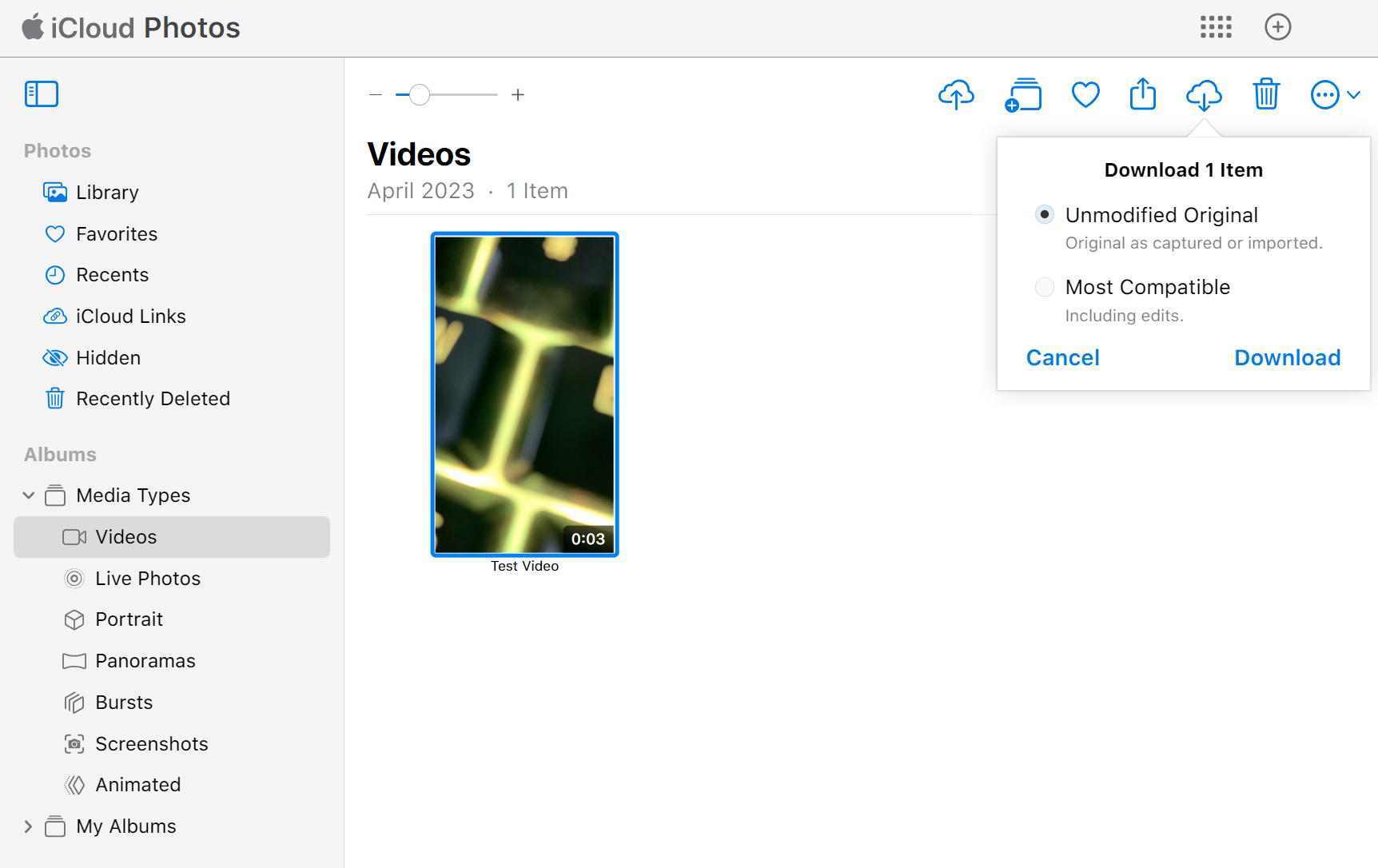Collapse the Media Types album group
Image resolution: width=1378 pixels, height=868 pixels.
point(28,495)
